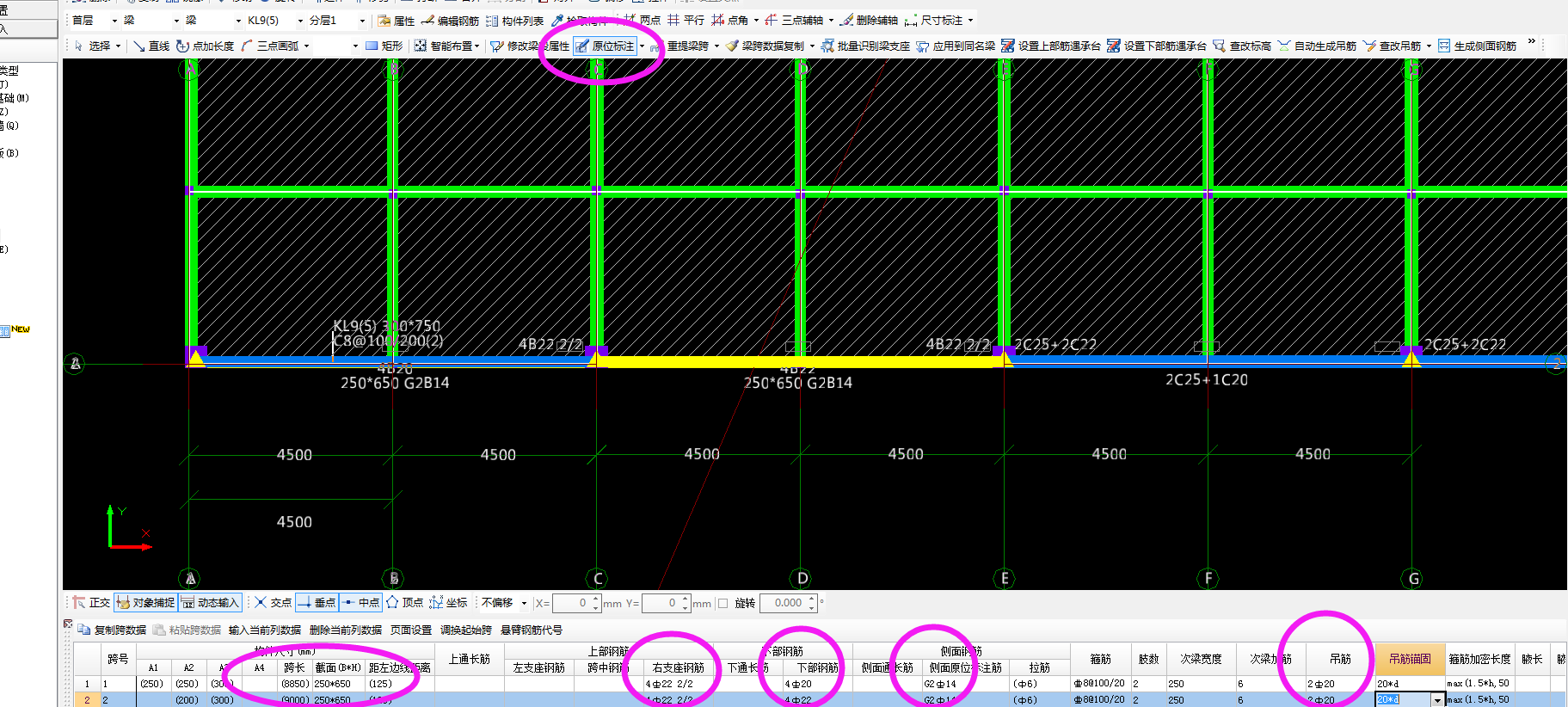Select the 平行 parallel axis tool
Image resolution: width=1568 pixels, height=707 pixels.
click(x=686, y=20)
